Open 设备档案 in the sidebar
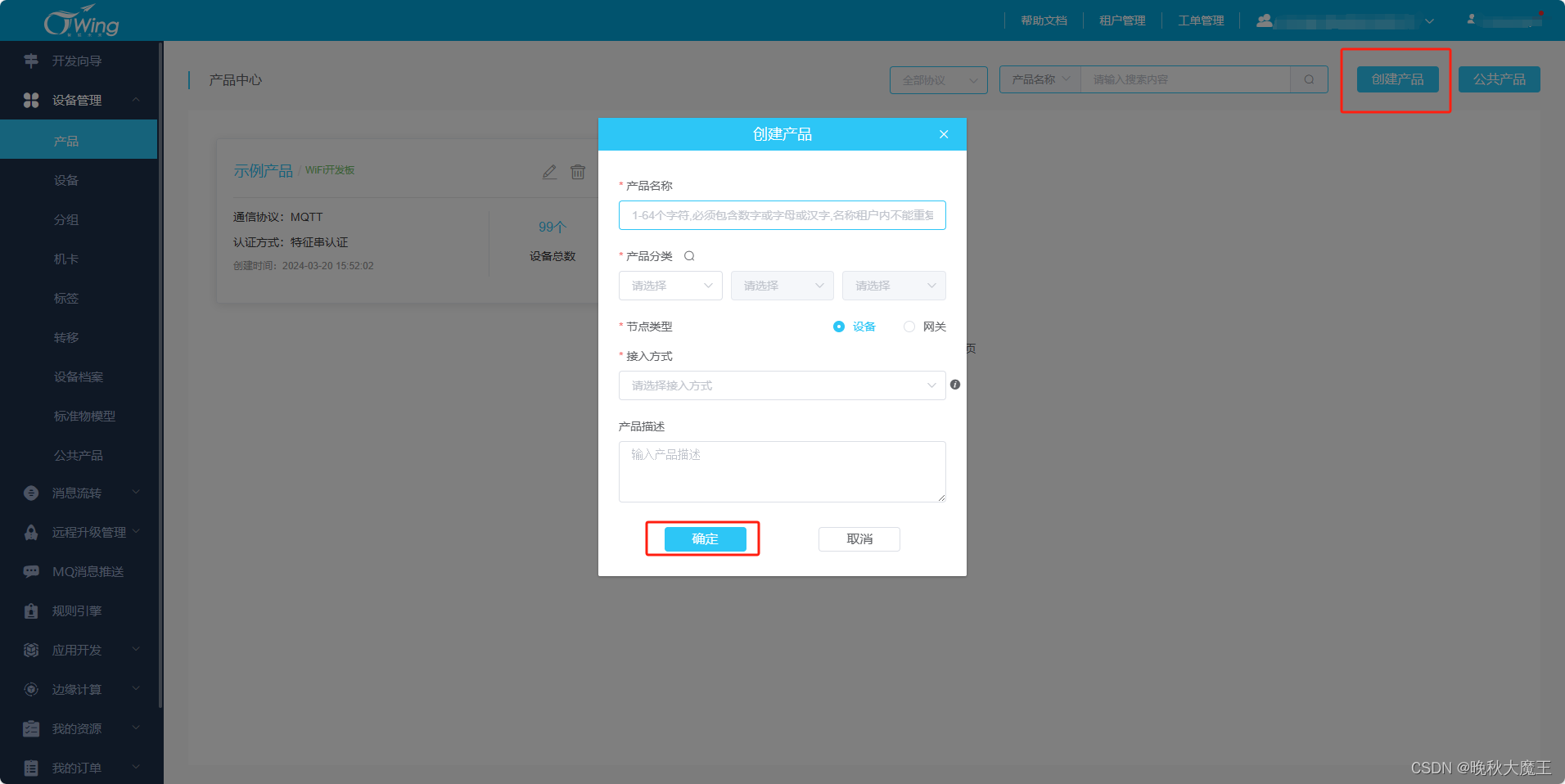This screenshot has height=784, width=1565. coord(79,376)
